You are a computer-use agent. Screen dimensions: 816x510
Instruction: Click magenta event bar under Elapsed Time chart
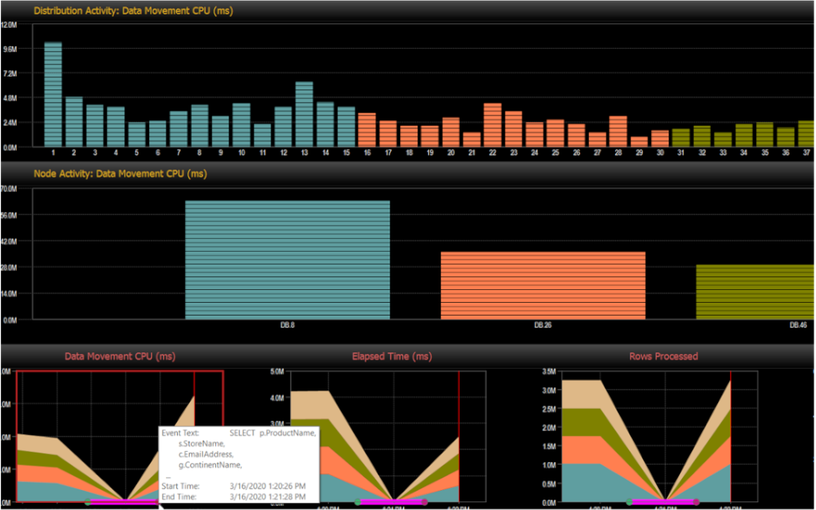tap(391, 502)
